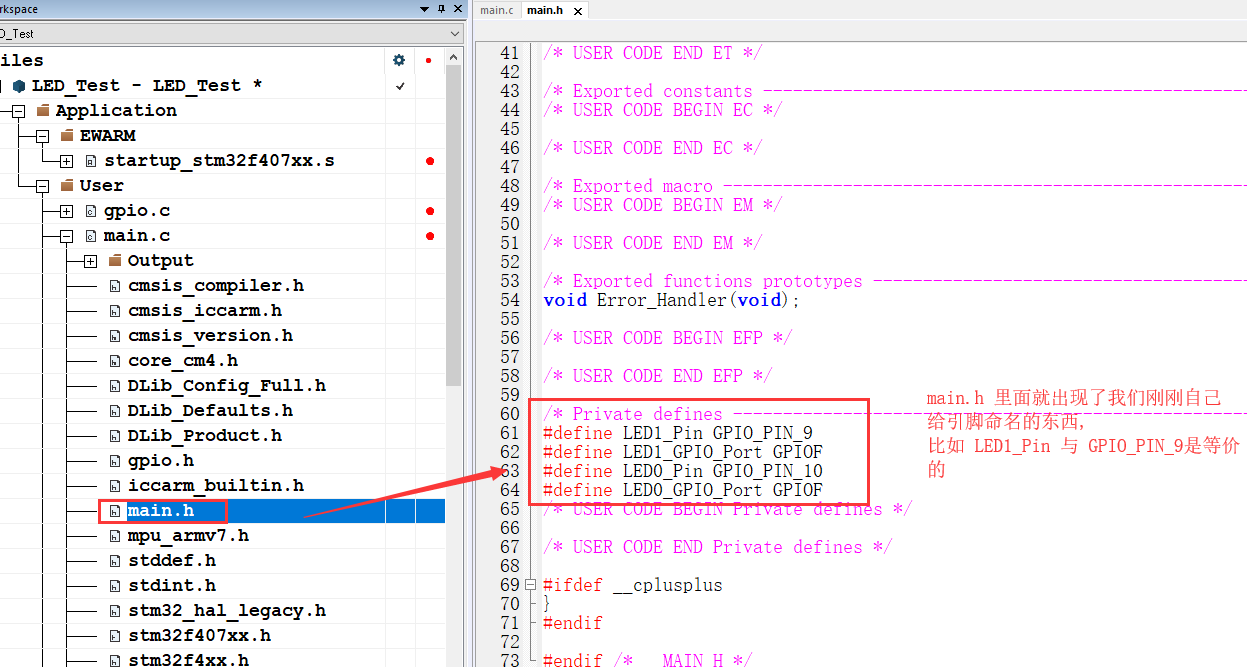The height and width of the screenshot is (667, 1247).
Task: Click the '/* USER CODE BEGIN EFP */' line
Action: click(x=668, y=338)
